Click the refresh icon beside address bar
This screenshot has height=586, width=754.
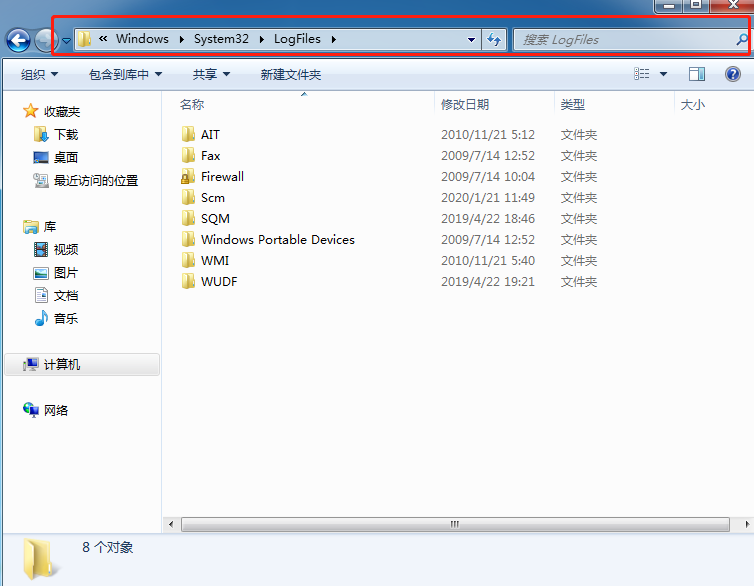[x=493, y=40]
